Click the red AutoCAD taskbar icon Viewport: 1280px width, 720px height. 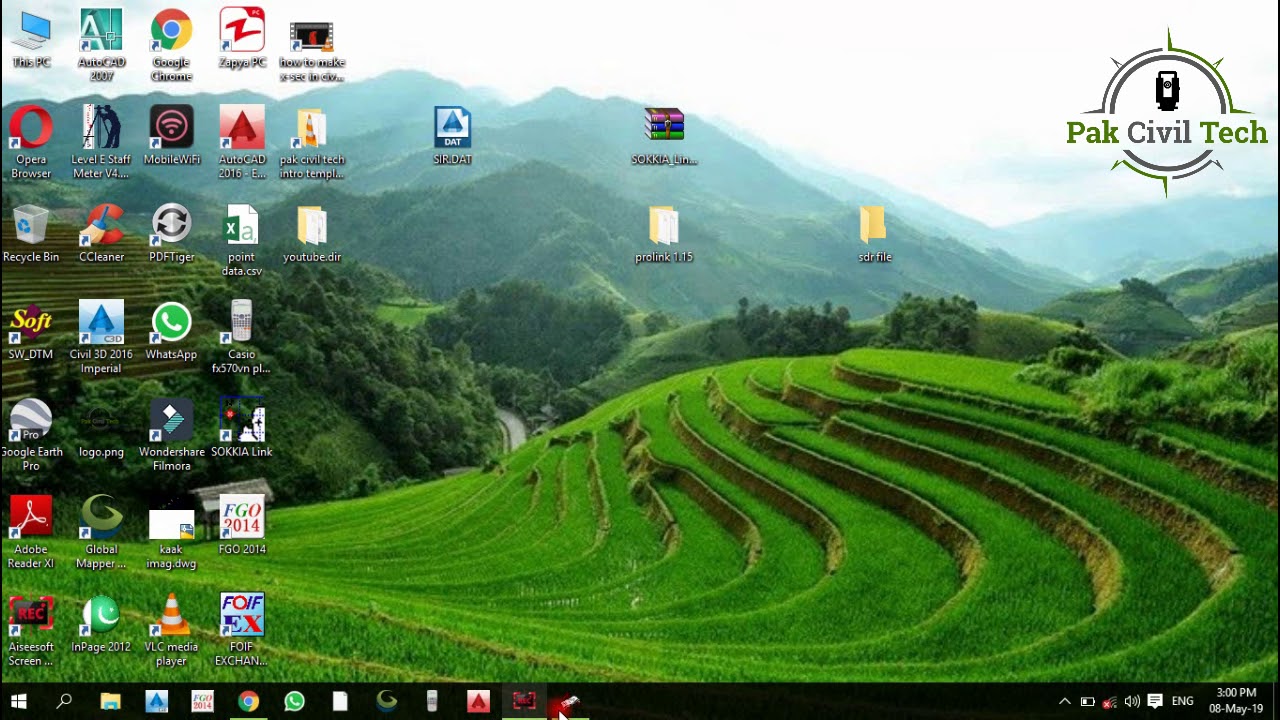coord(478,701)
